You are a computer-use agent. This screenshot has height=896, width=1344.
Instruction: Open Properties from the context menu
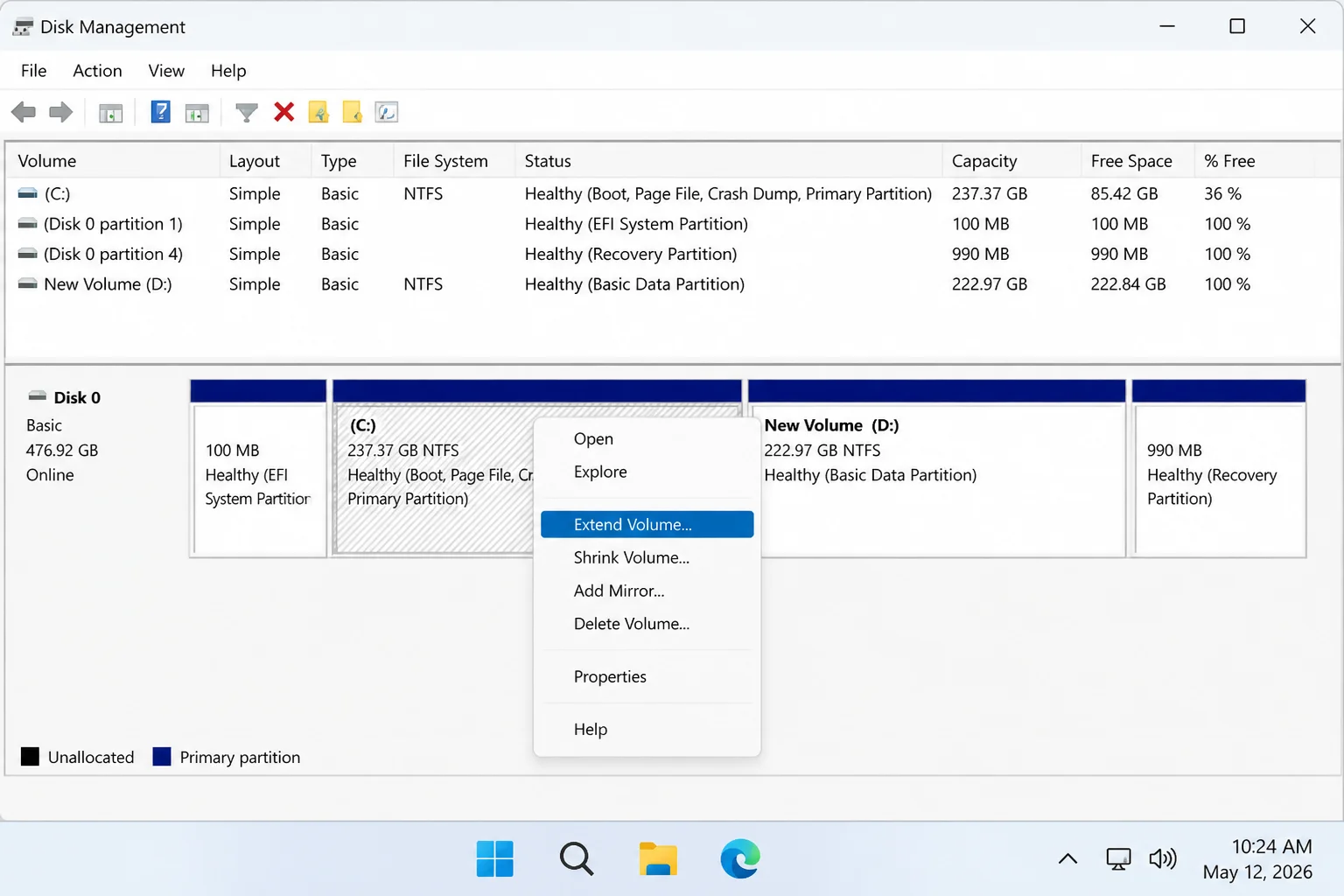click(647, 676)
